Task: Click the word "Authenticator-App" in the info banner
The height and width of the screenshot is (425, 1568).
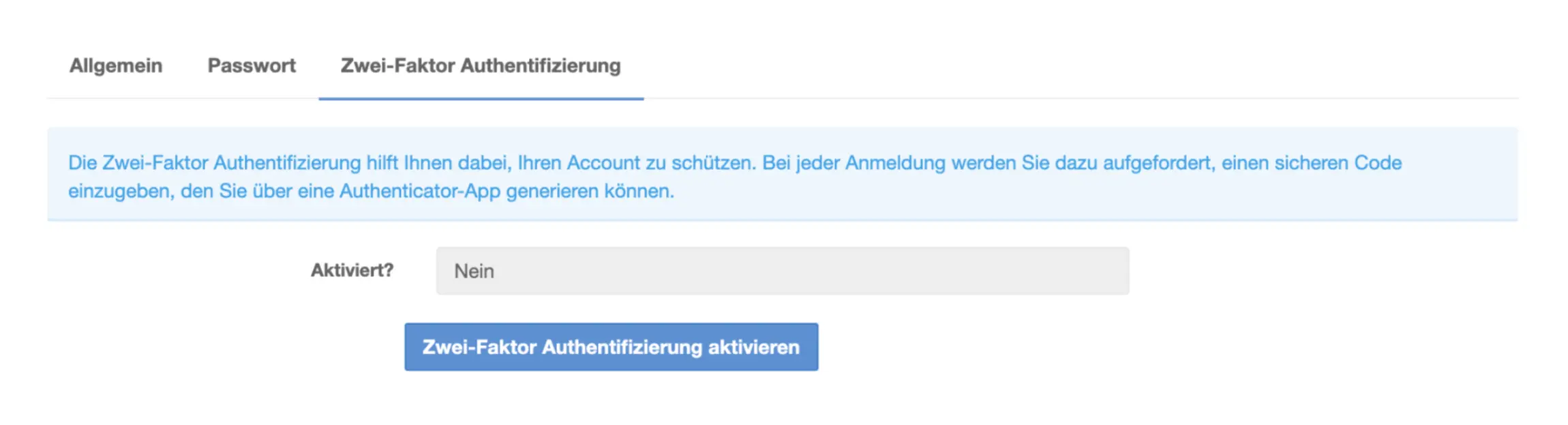Action: click(x=420, y=191)
